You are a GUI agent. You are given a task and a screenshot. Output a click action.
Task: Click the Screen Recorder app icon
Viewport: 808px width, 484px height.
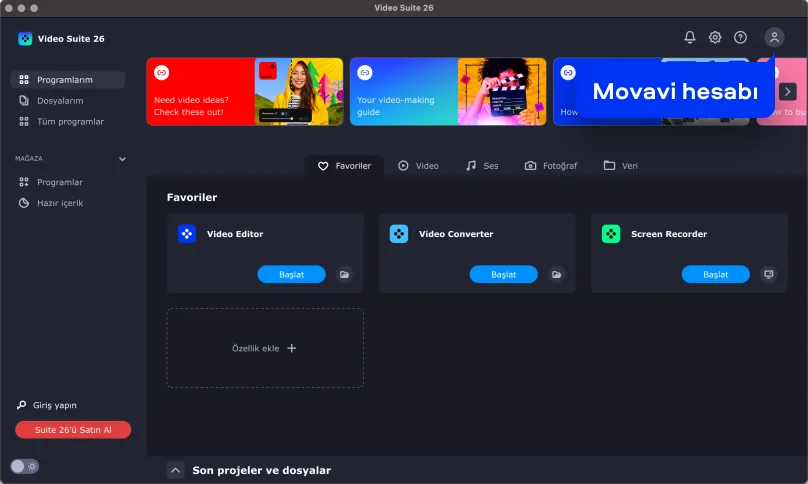click(x=611, y=234)
